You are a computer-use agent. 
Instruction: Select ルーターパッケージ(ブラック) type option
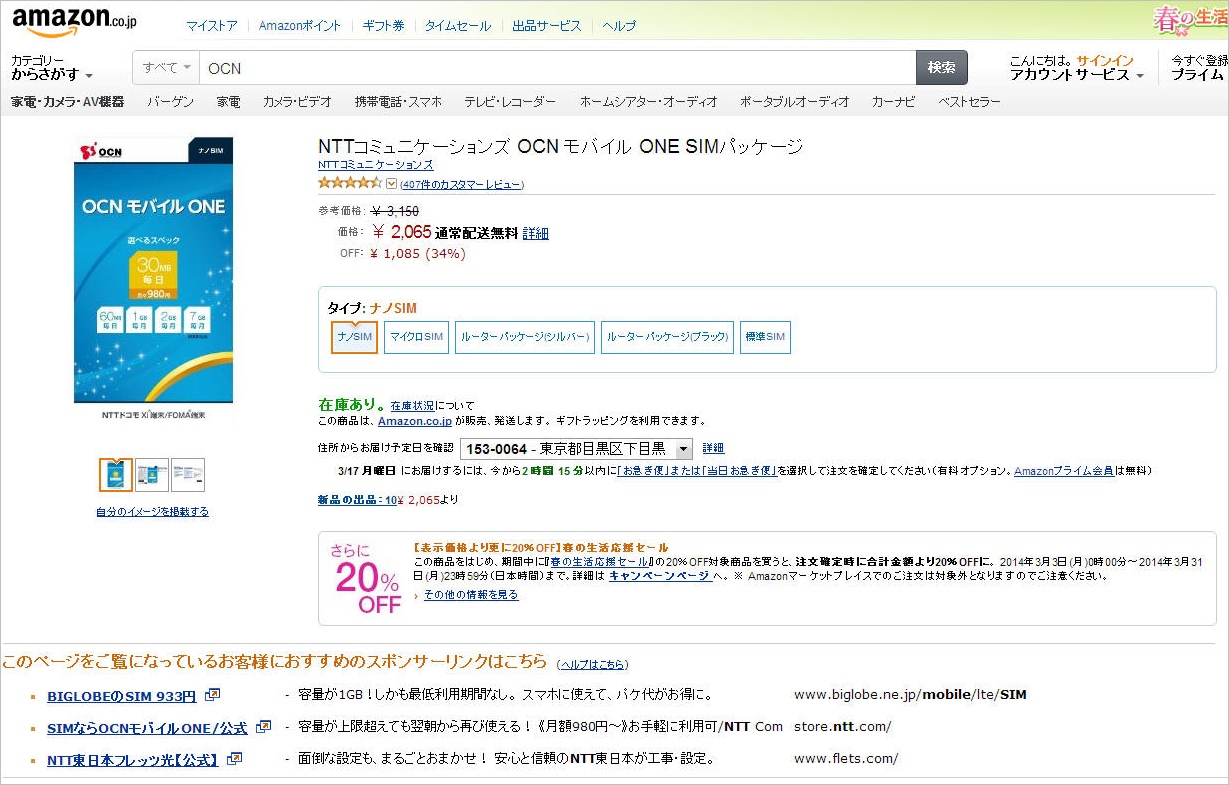click(667, 338)
